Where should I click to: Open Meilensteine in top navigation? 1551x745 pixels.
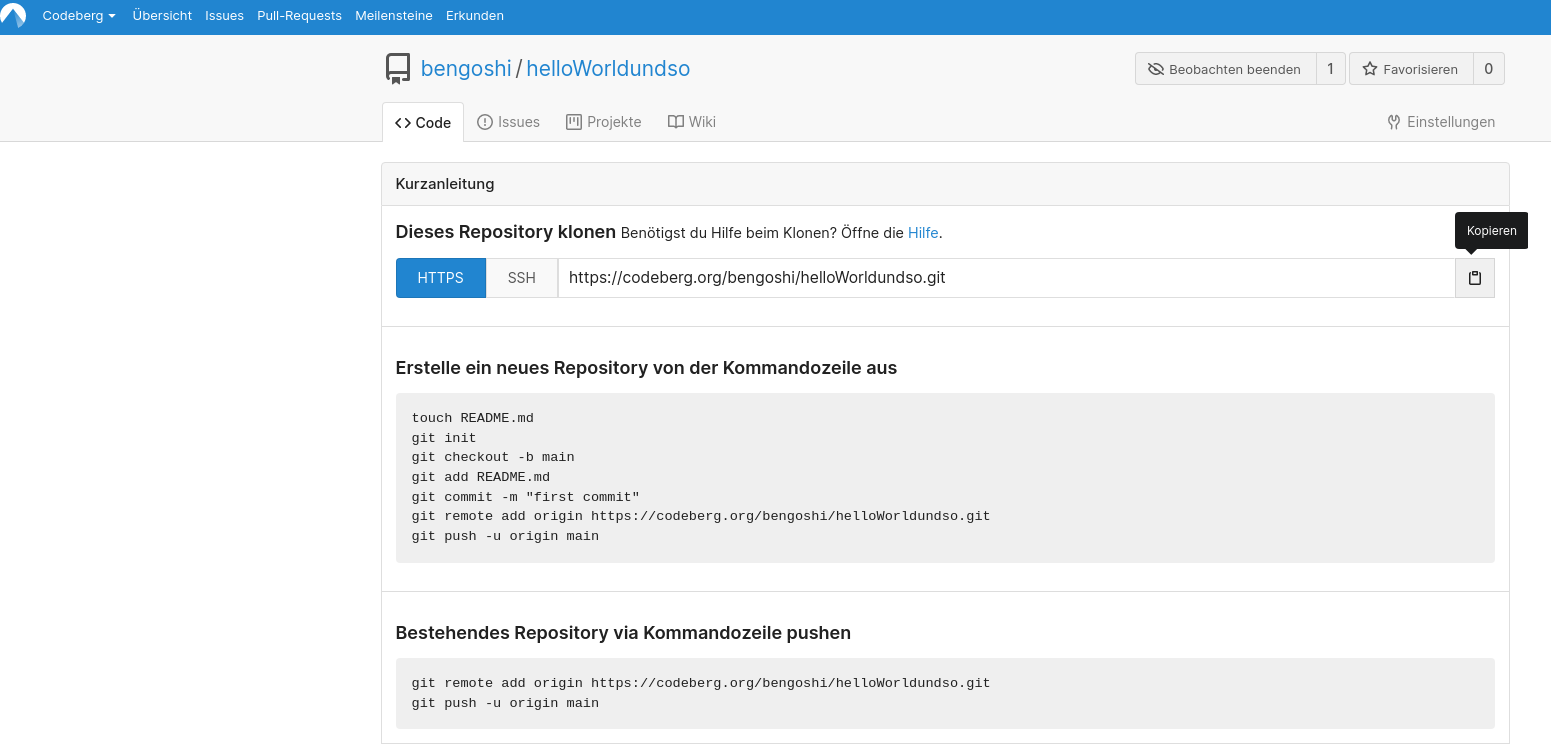pos(393,16)
